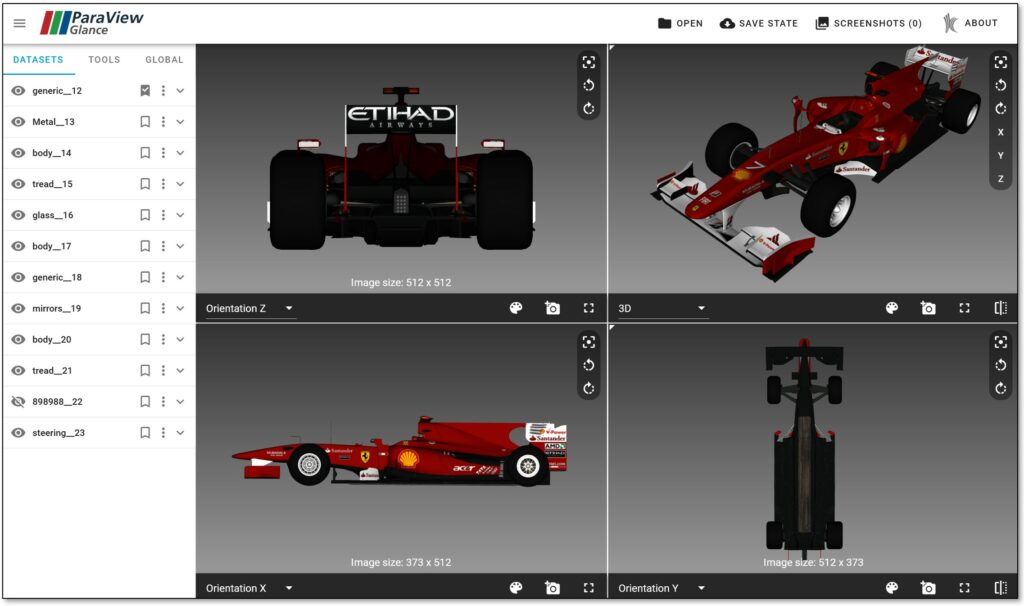Rotate camera right in Orientation Z view
This screenshot has width=1024, height=606.
[588, 108]
